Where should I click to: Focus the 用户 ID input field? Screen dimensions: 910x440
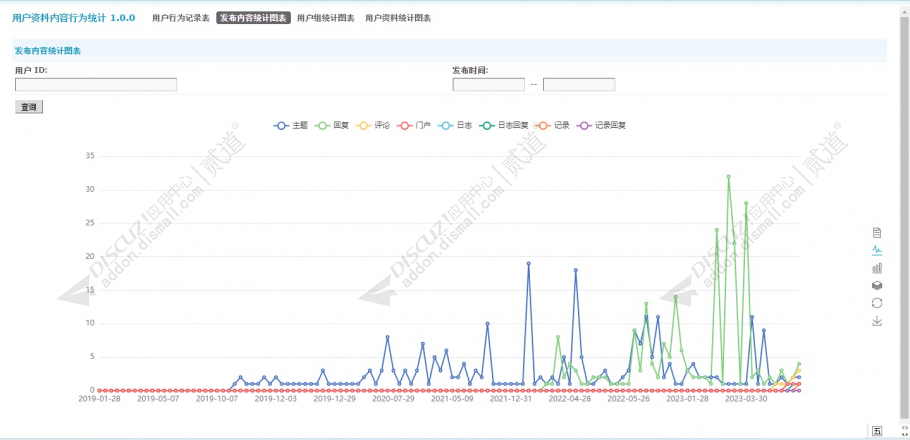[96, 85]
